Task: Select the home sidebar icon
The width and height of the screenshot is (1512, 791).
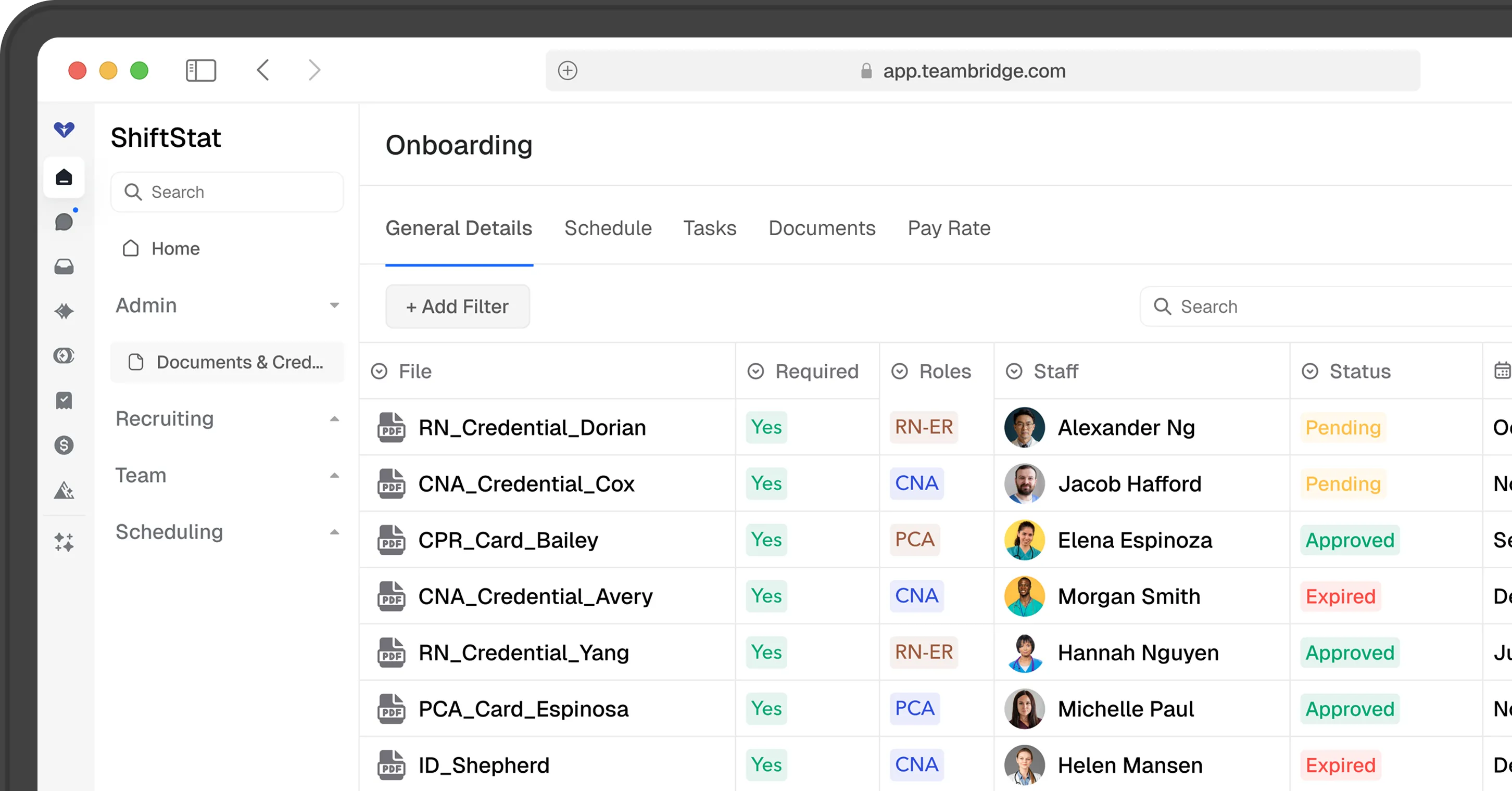Action: point(64,177)
